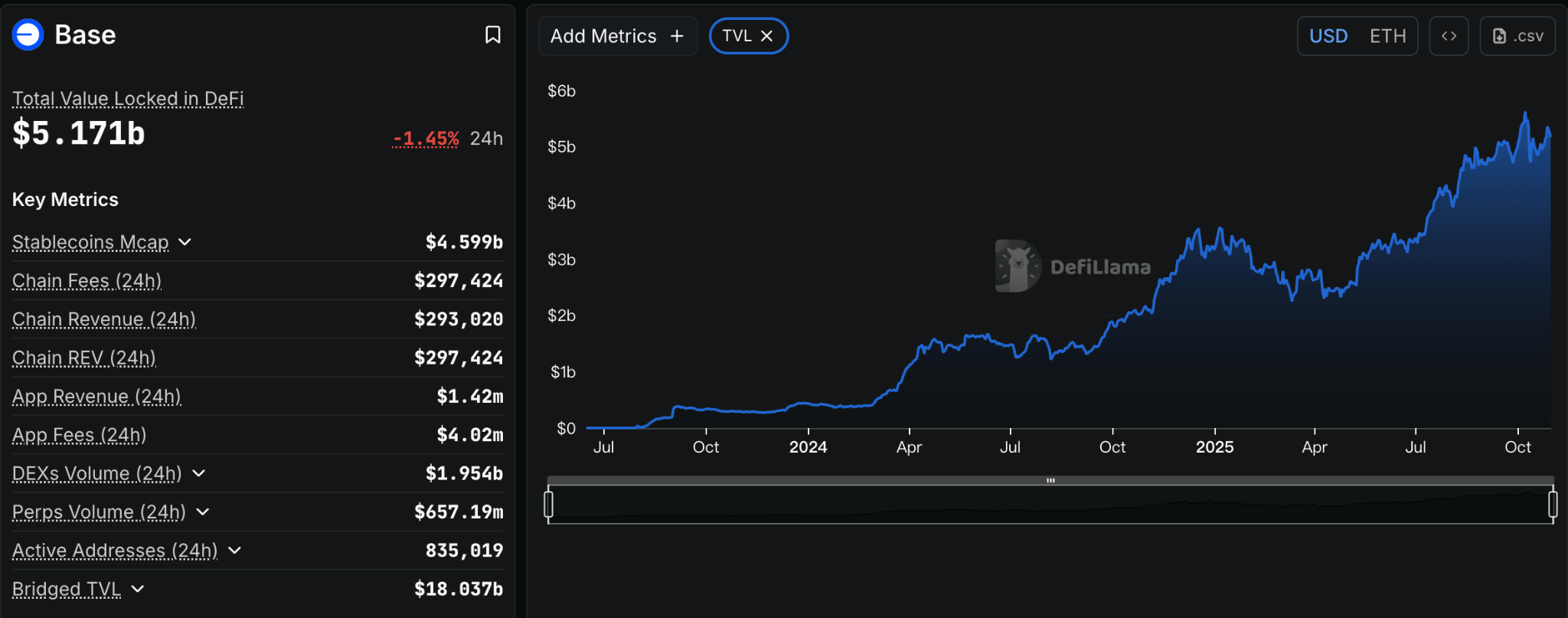The image size is (1568, 618).
Task: Click the 2024 label on the x-axis
Action: point(808,447)
